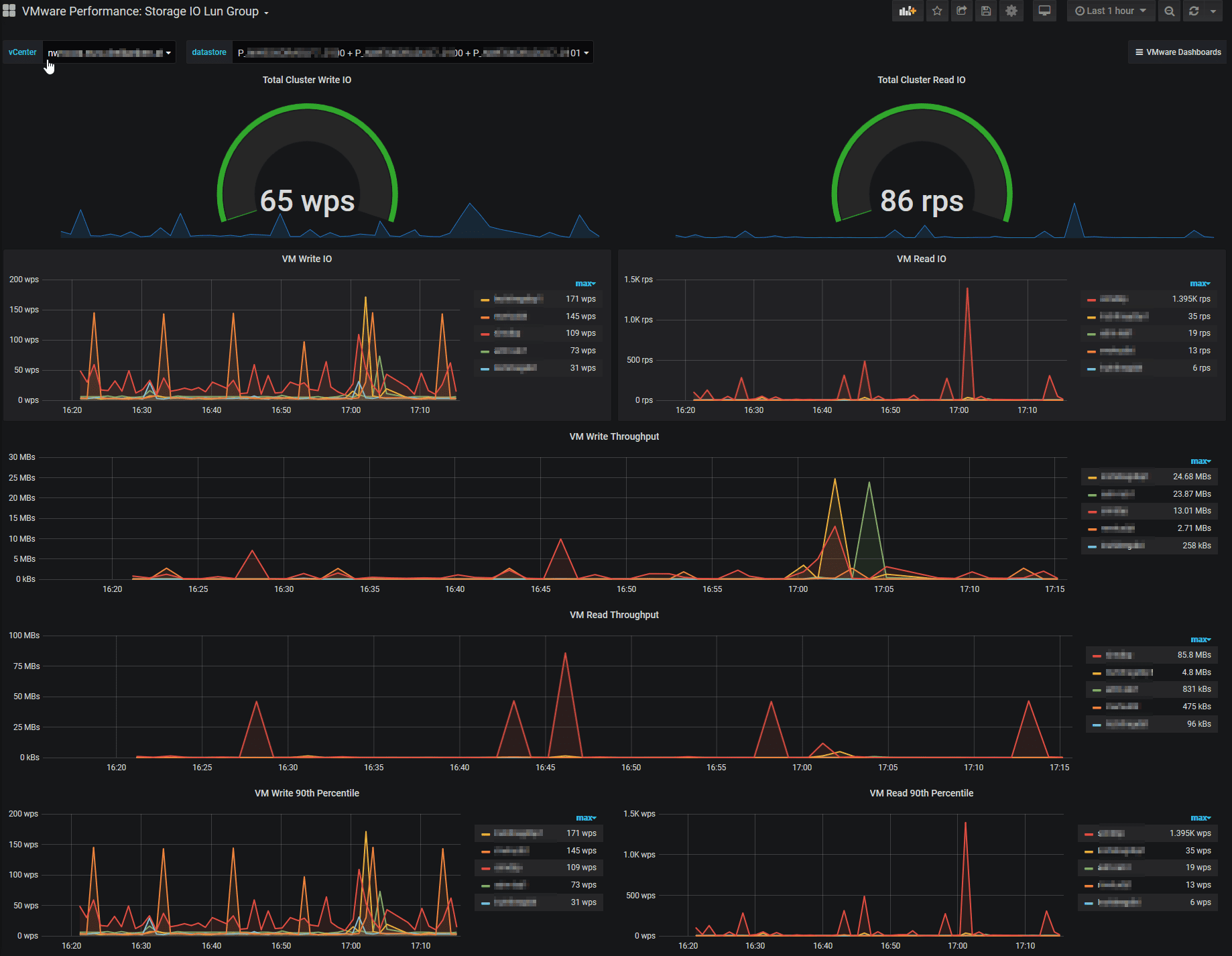Open VM Write Throughput panel title menu
The width and height of the screenshot is (1232, 956).
[614, 436]
